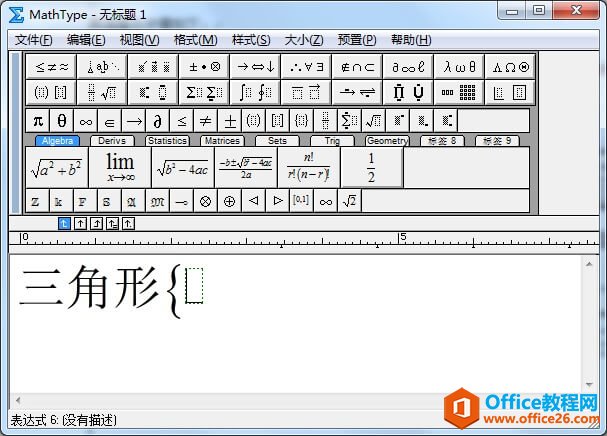Switch to the 标签 9 tab
Image resolution: width=607 pixels, height=436 pixels.
[x=497, y=141]
